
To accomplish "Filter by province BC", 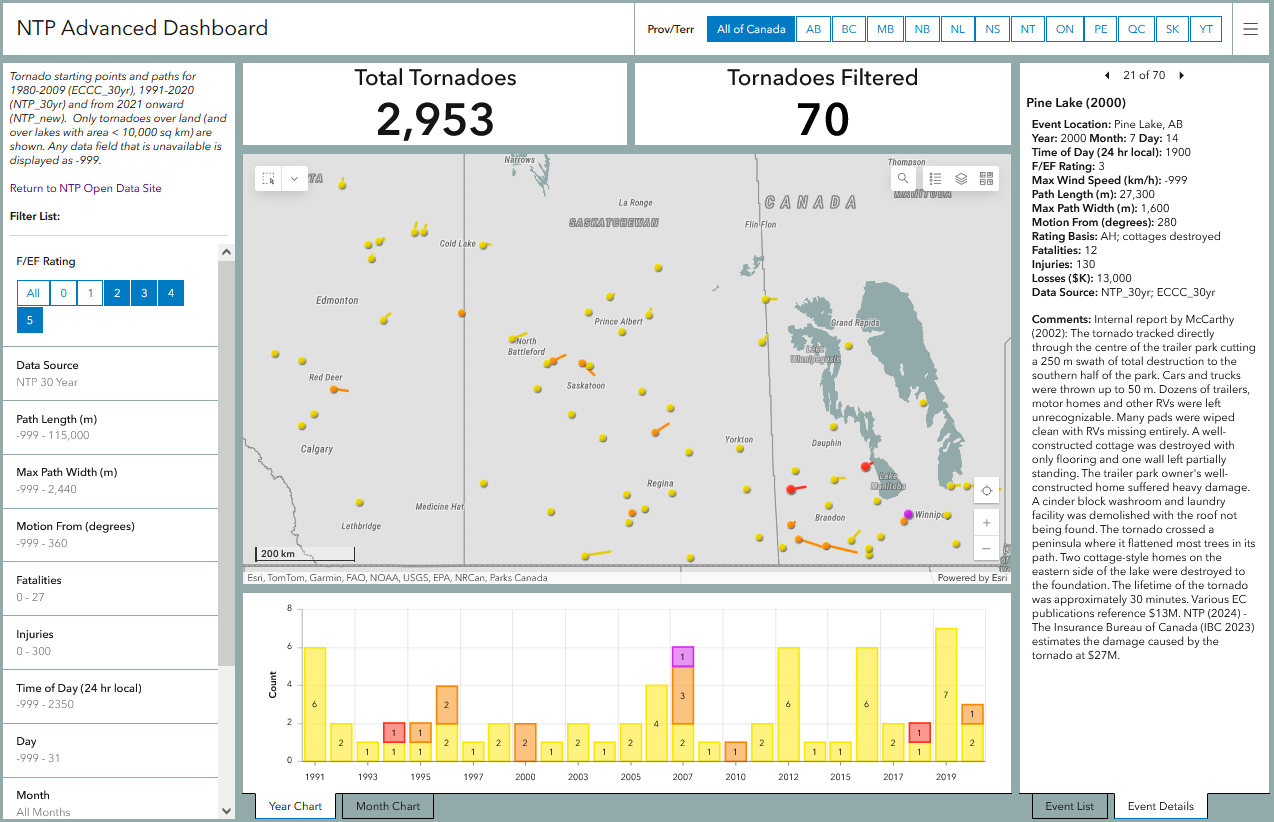I will coord(849,29).
